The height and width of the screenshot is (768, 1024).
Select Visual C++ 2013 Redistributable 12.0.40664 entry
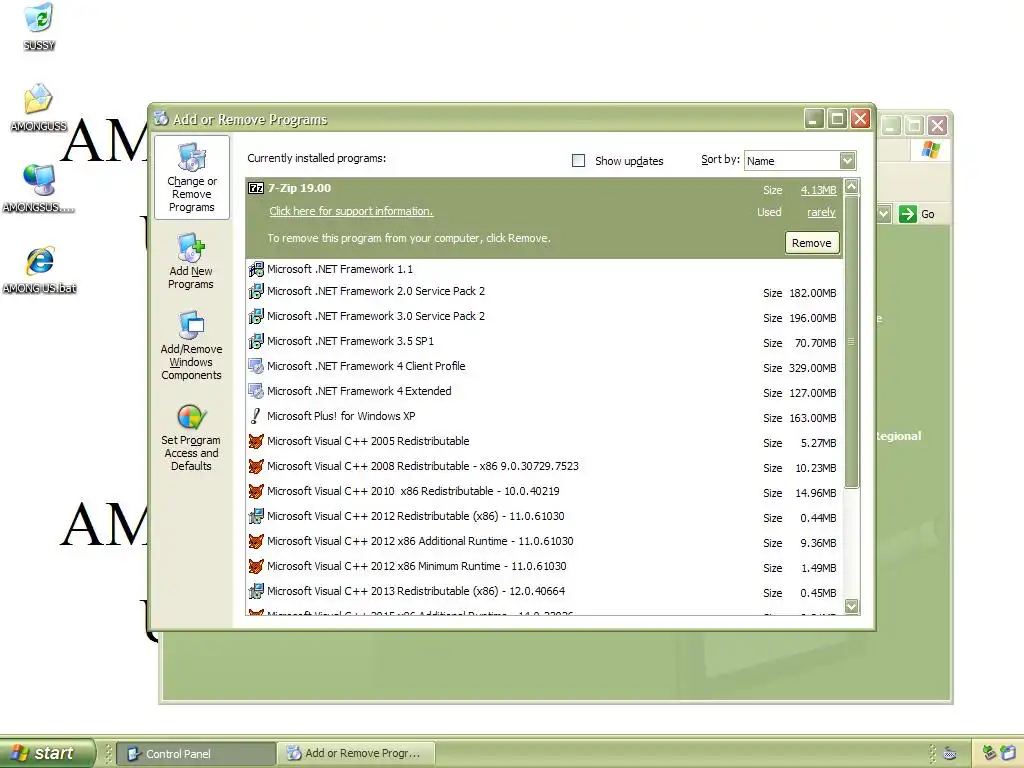point(545,592)
